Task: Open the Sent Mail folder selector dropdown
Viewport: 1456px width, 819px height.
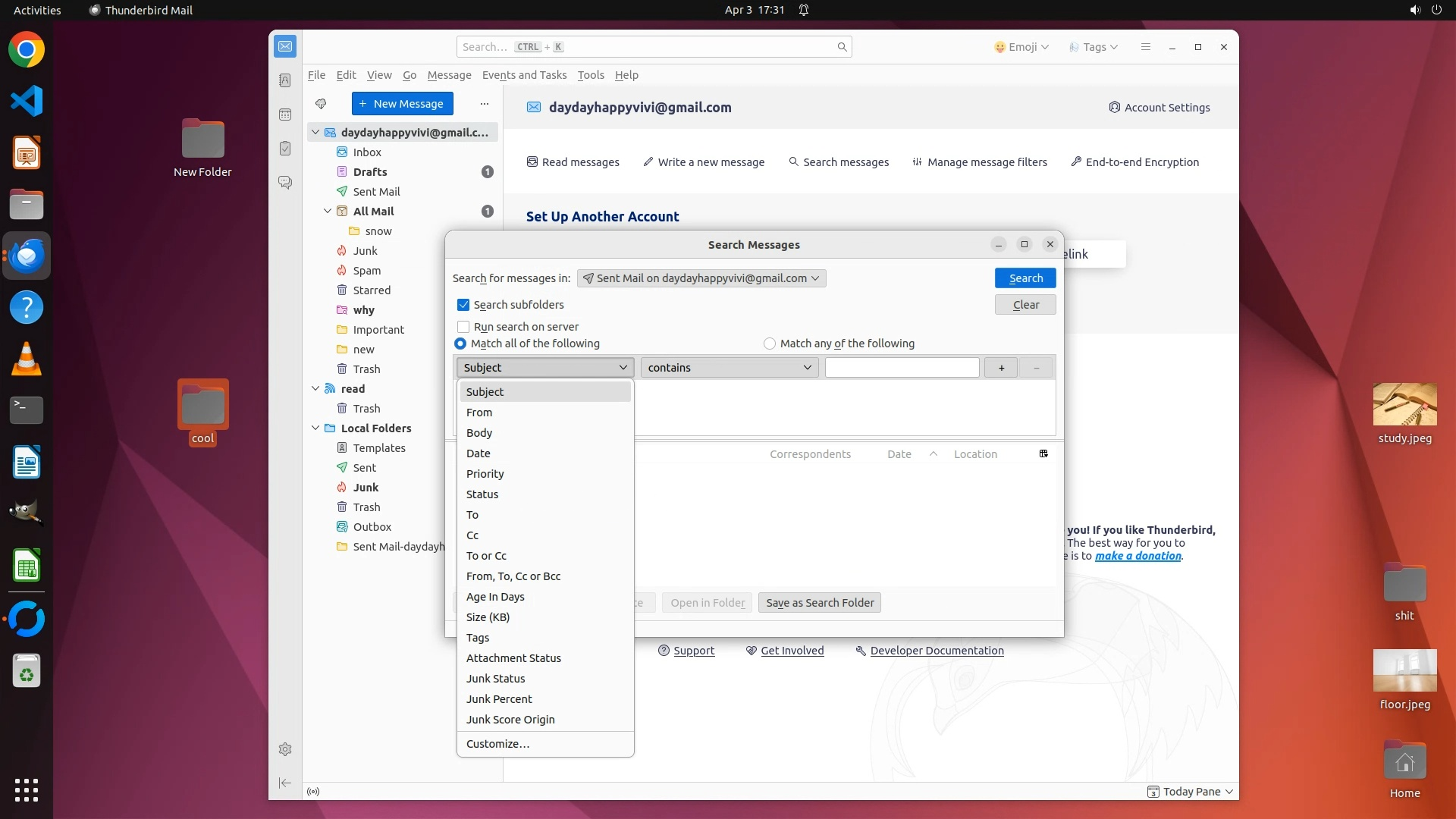Action: 701,278
